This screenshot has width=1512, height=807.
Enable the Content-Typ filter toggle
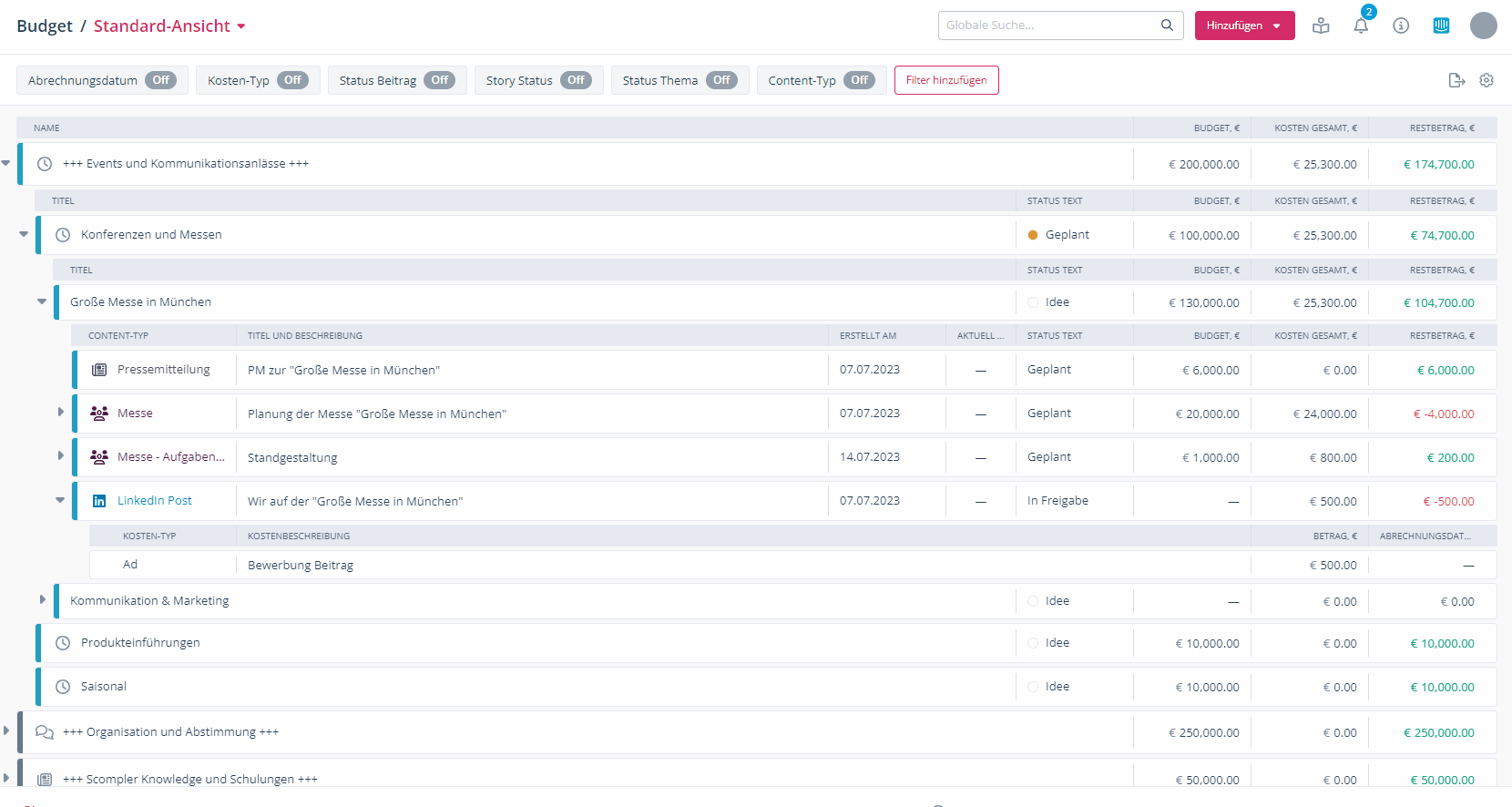click(x=859, y=80)
